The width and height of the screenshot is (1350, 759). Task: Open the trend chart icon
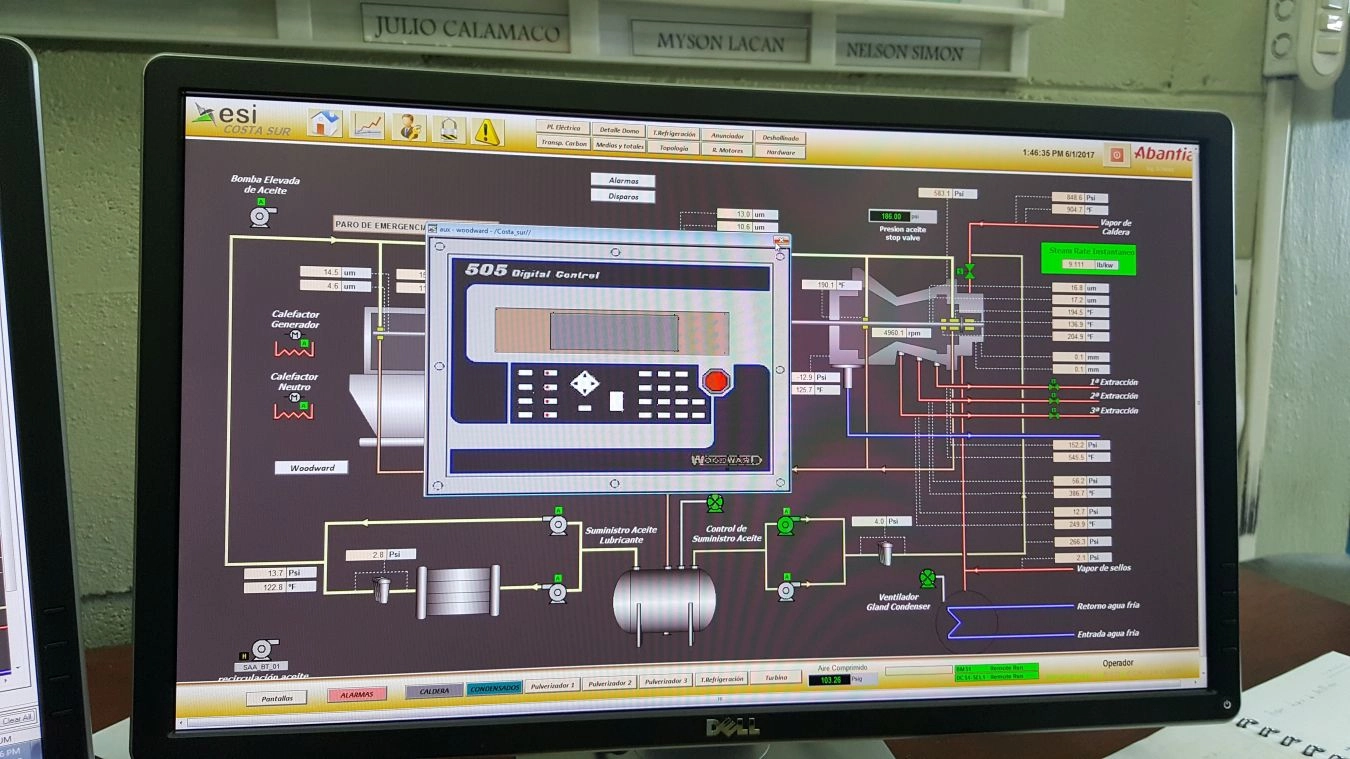coord(369,125)
